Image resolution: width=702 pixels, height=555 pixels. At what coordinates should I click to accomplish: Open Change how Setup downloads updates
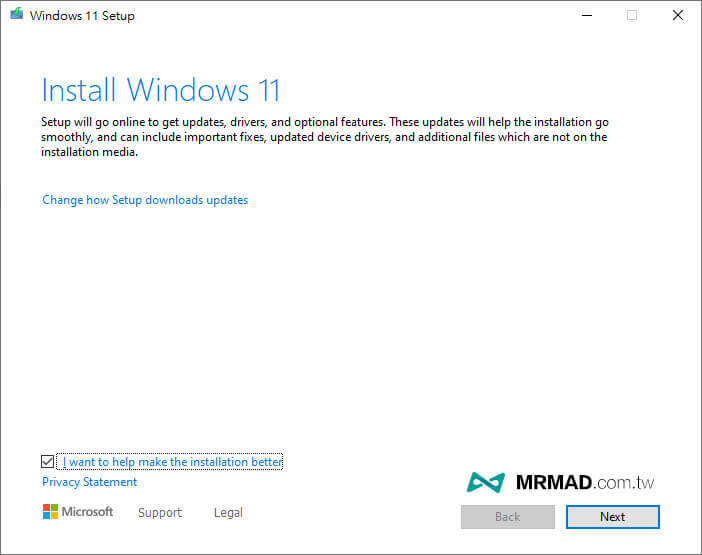pos(145,200)
